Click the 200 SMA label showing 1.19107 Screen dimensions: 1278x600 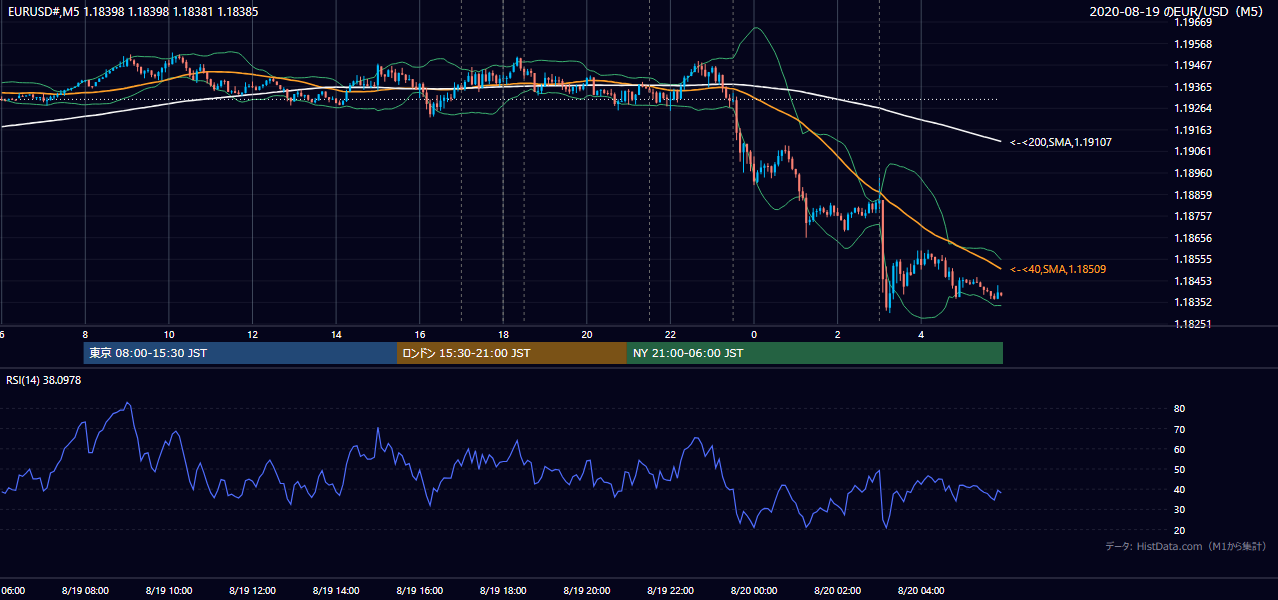pos(1061,143)
